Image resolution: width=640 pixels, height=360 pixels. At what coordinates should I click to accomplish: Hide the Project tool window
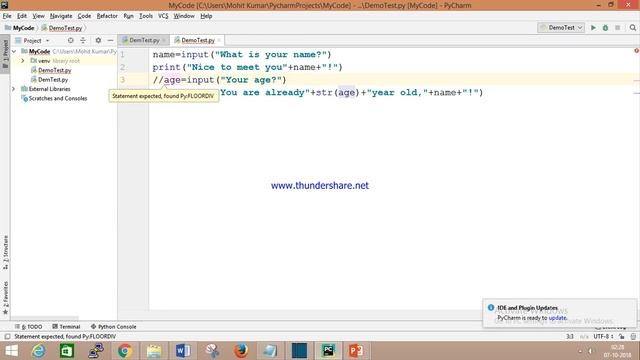point(110,40)
